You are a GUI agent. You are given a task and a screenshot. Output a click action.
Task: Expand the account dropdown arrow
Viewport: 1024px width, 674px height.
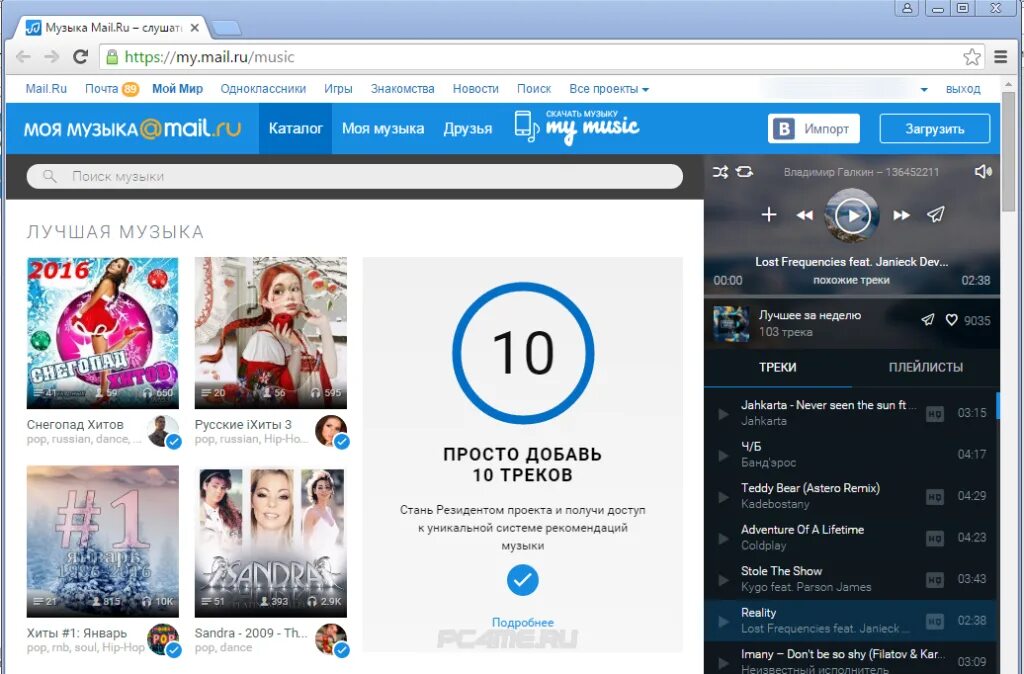pyautogui.click(x=924, y=89)
